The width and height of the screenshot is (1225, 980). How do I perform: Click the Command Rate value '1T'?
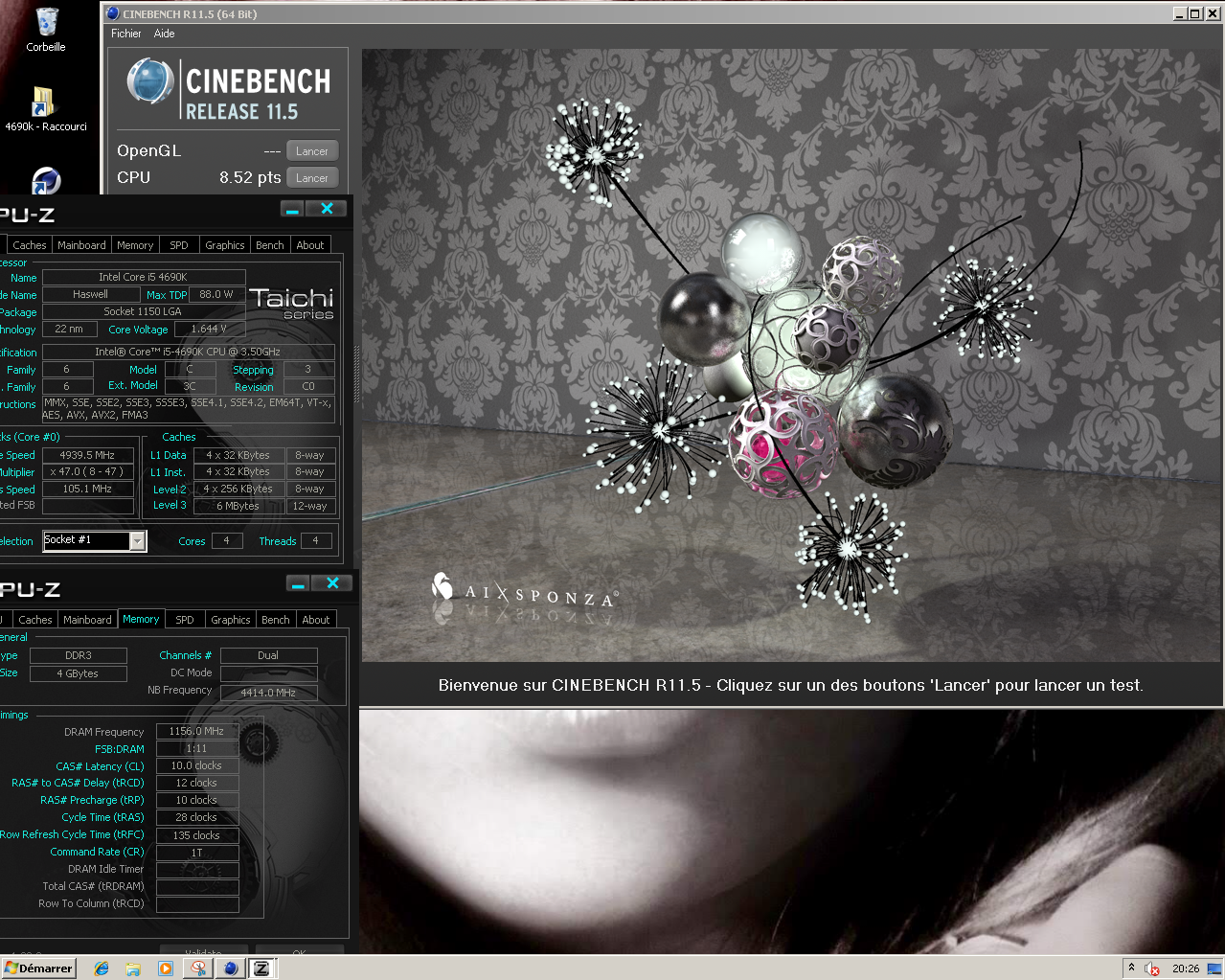[x=196, y=853]
